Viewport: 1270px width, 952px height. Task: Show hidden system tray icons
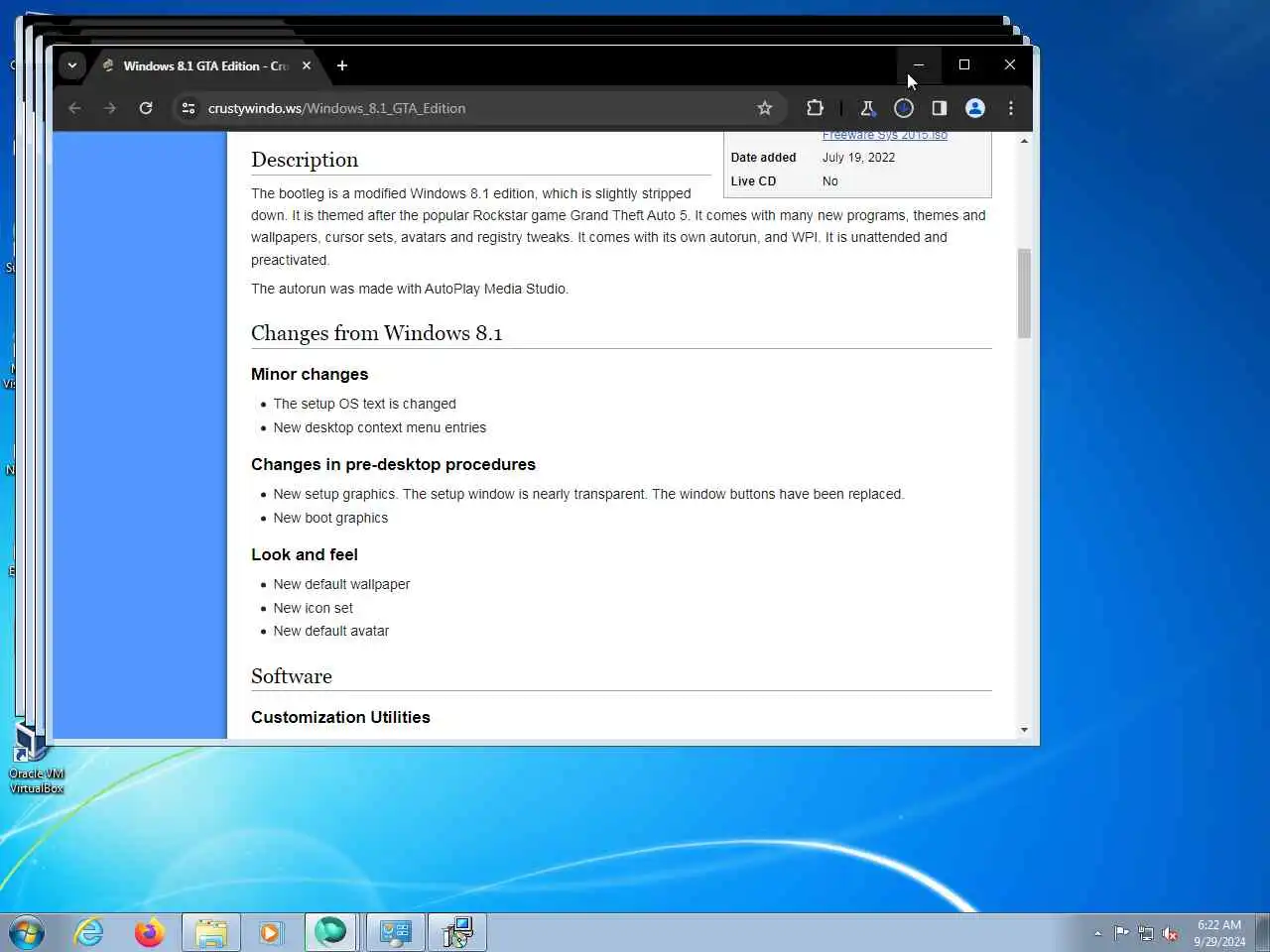click(1097, 933)
